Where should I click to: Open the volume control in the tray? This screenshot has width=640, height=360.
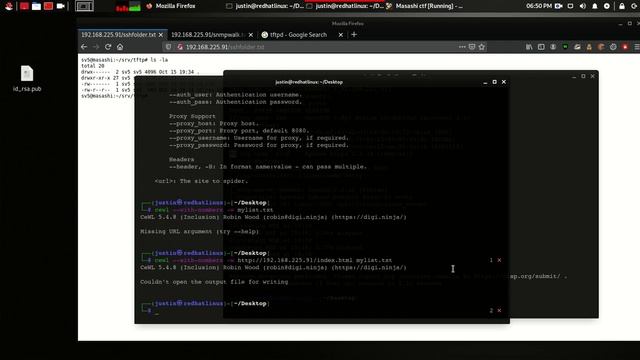[x=582, y=6]
